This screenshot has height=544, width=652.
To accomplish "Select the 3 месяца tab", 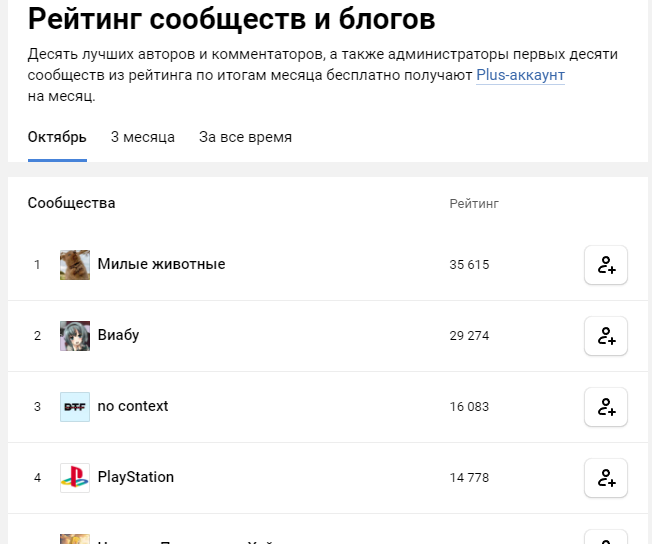I will coord(142,137).
